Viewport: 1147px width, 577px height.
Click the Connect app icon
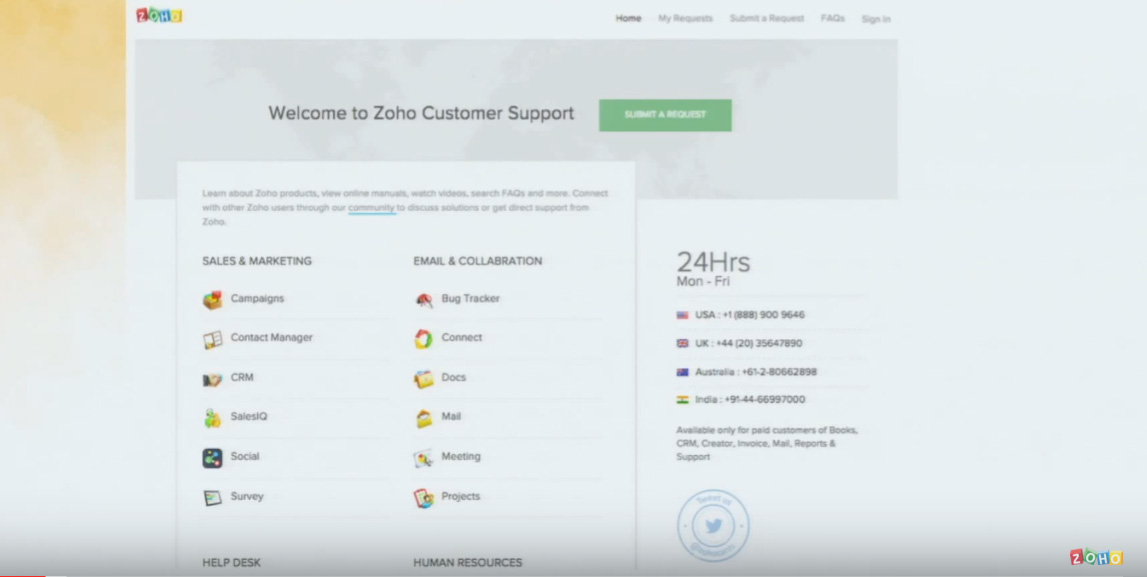[424, 339]
